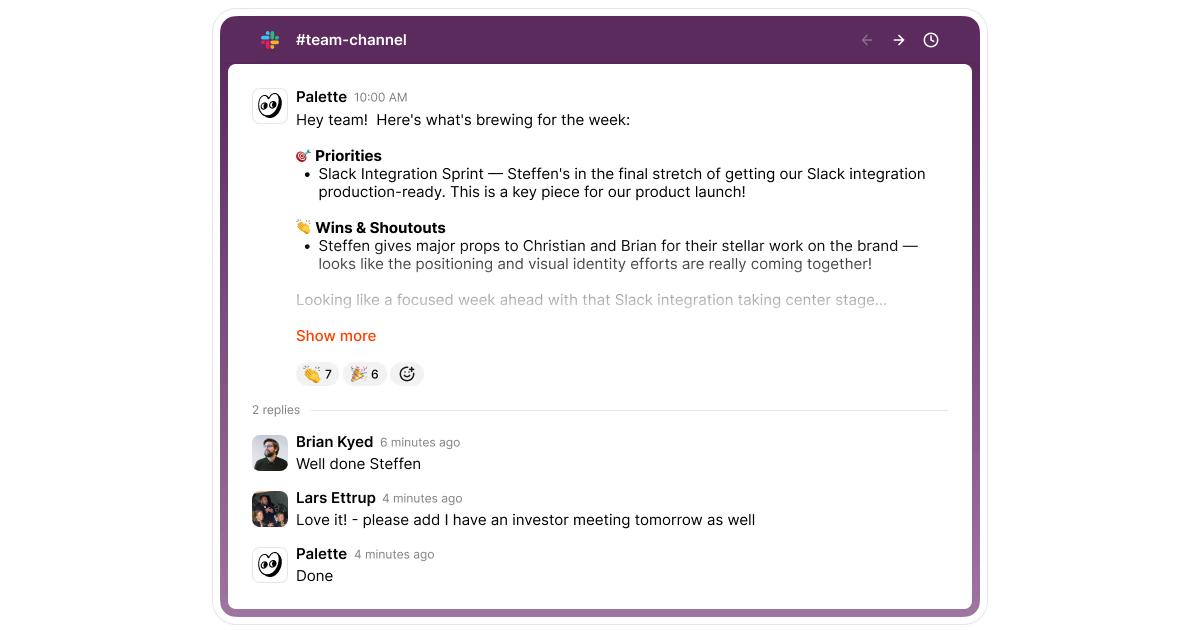Open the #team-channel title
Image resolution: width=1200 pixels, height=630 pixels.
(x=351, y=40)
